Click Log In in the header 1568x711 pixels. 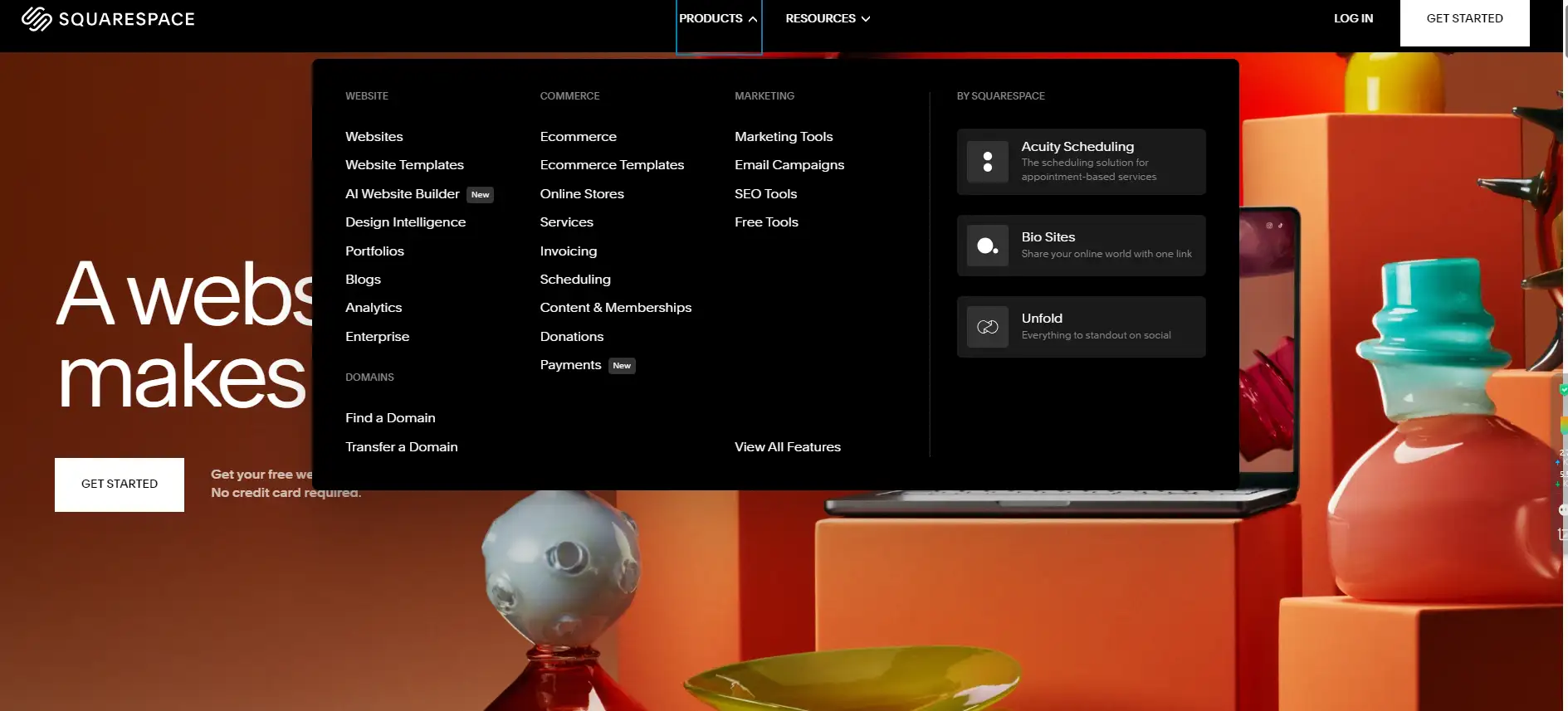[x=1353, y=18]
